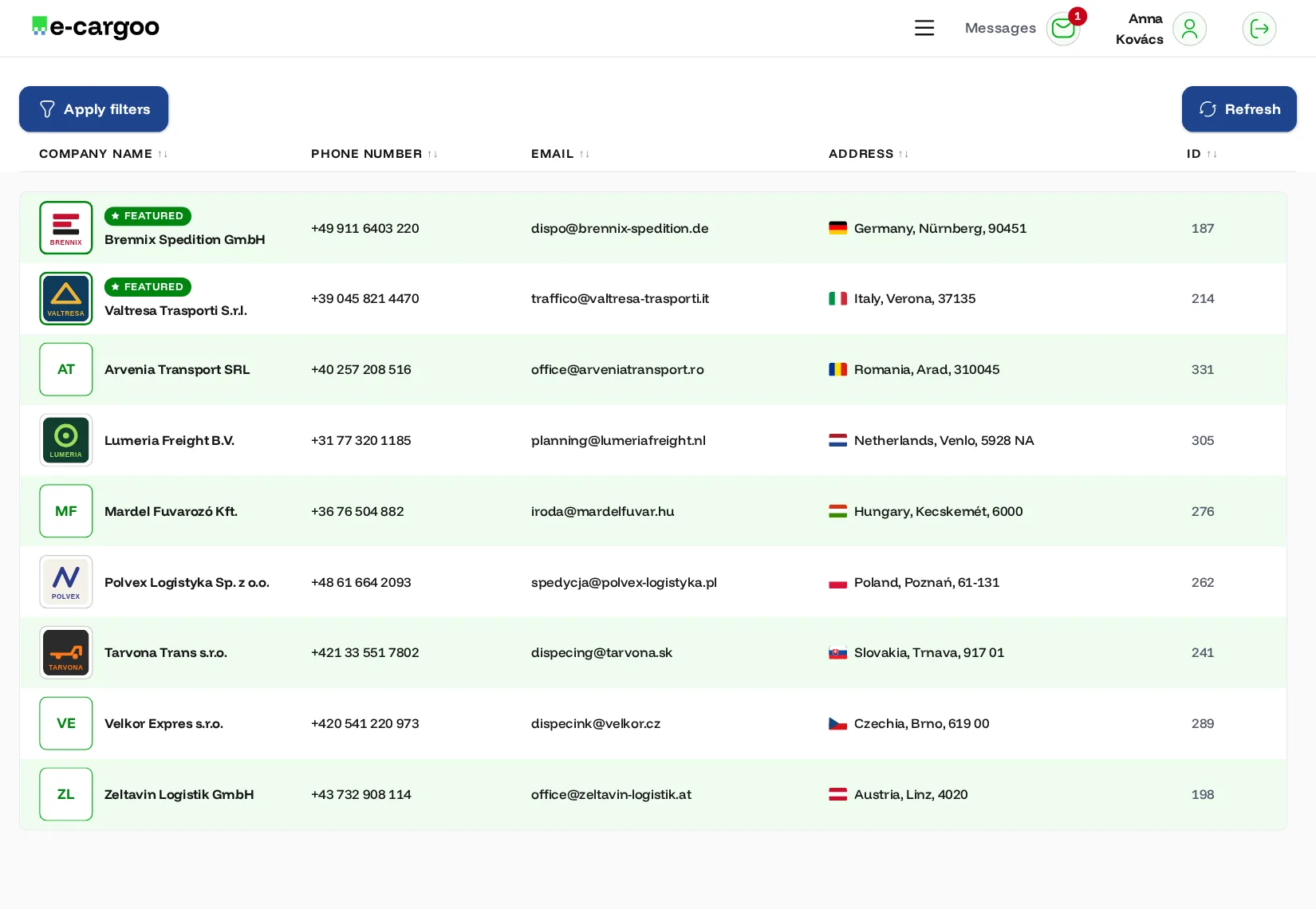Image resolution: width=1316 pixels, height=909 pixels.
Task: Click the Czechia flag icon
Action: [837, 724]
